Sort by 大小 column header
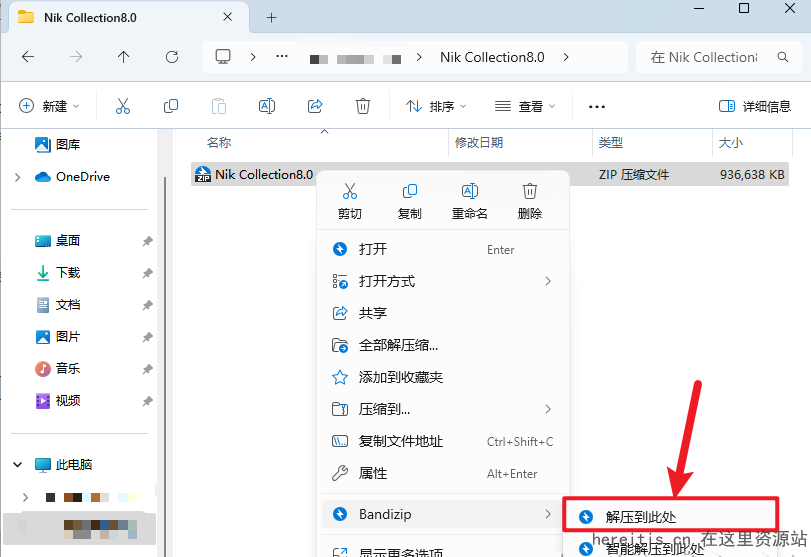 coord(730,142)
